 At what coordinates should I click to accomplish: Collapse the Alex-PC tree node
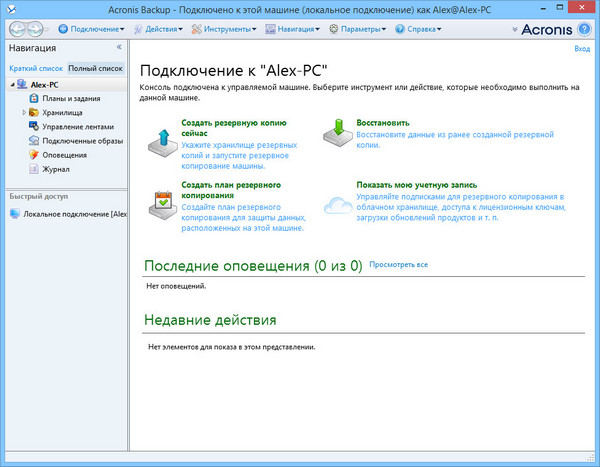(x=10, y=85)
